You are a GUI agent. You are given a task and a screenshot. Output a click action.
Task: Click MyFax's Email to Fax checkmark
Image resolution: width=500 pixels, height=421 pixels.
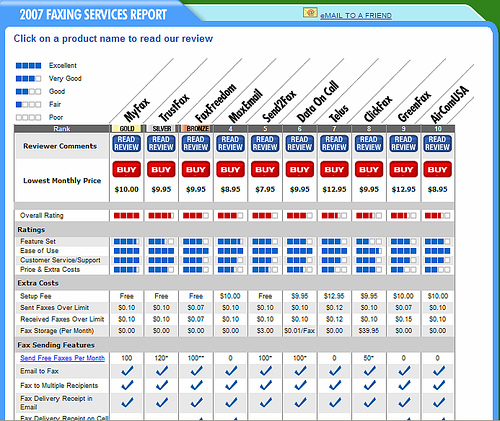pos(127,370)
